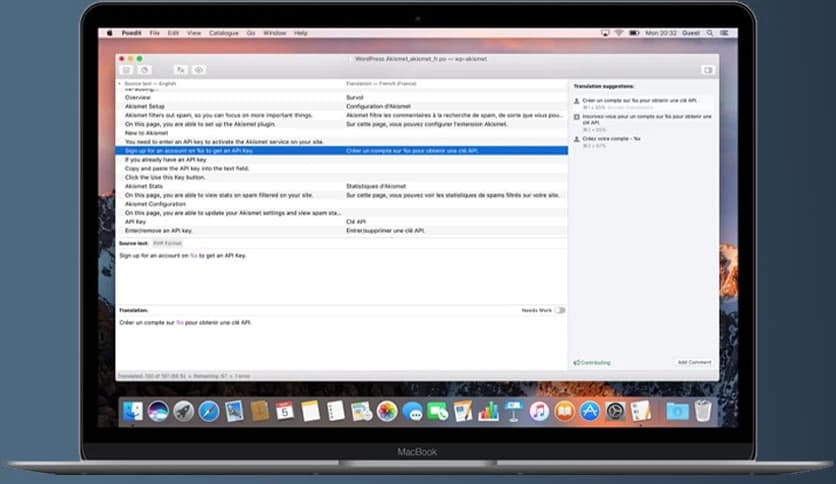
Task: Click the Add Comment button
Action: (x=695, y=362)
